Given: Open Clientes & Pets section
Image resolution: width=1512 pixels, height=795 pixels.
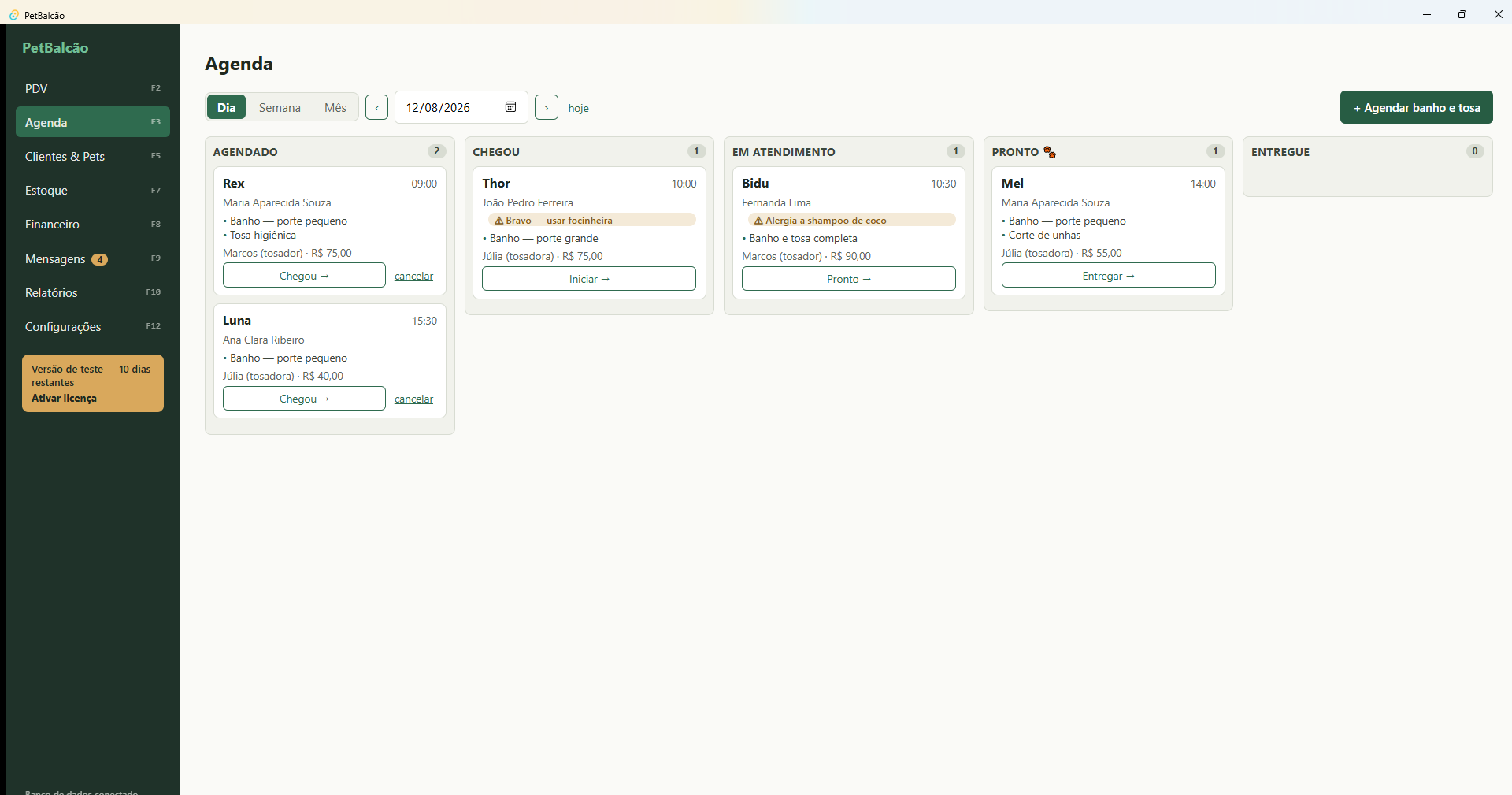Looking at the screenshot, I should (93, 156).
